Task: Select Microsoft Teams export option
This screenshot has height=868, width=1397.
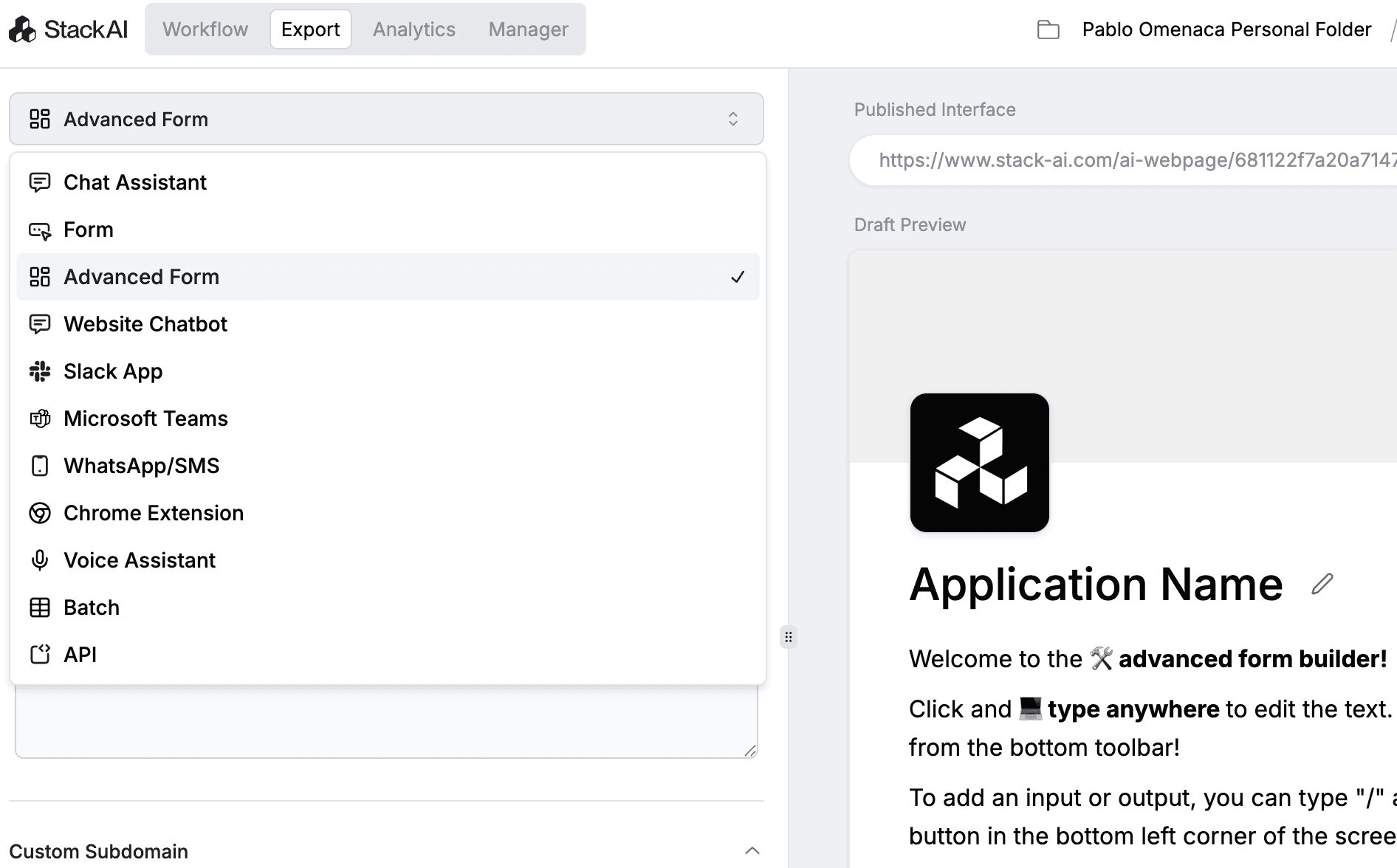Action: pyautogui.click(x=388, y=418)
